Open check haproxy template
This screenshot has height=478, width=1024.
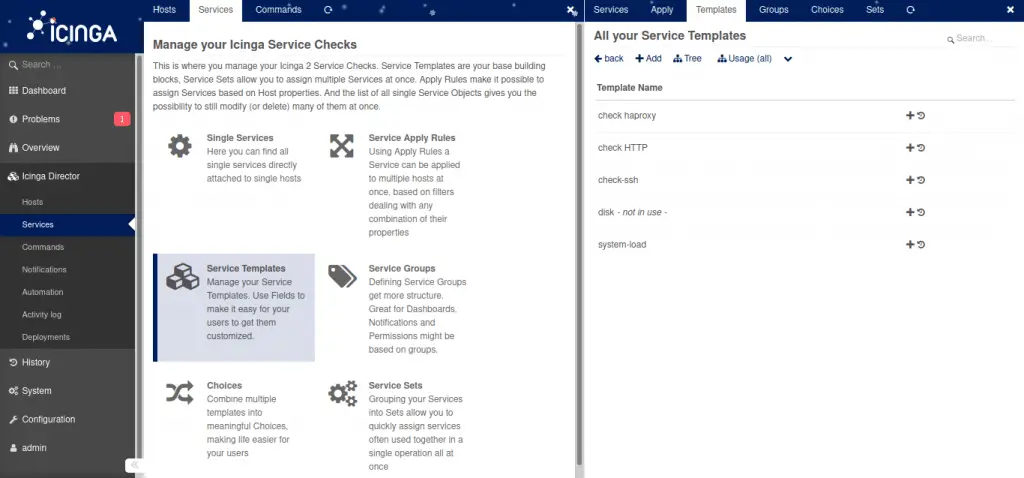pos(627,116)
